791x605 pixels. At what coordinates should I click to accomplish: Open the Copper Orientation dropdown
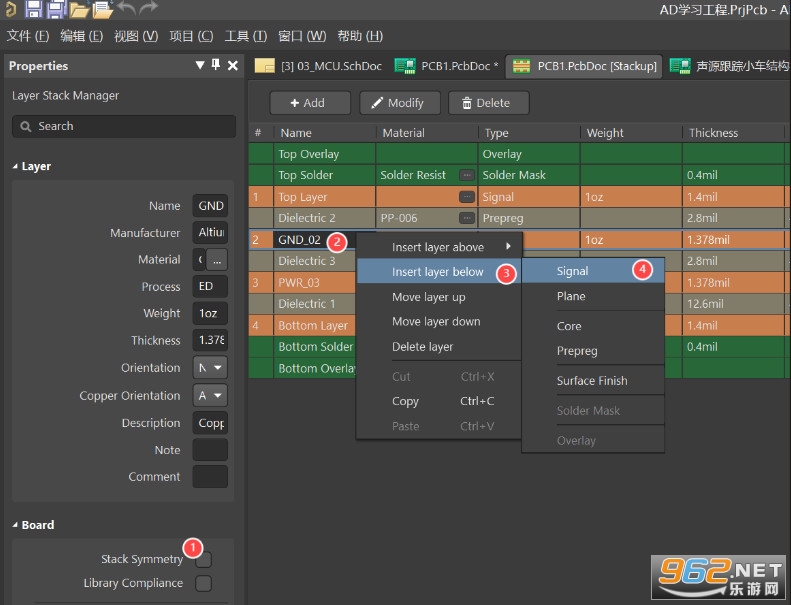coord(210,395)
